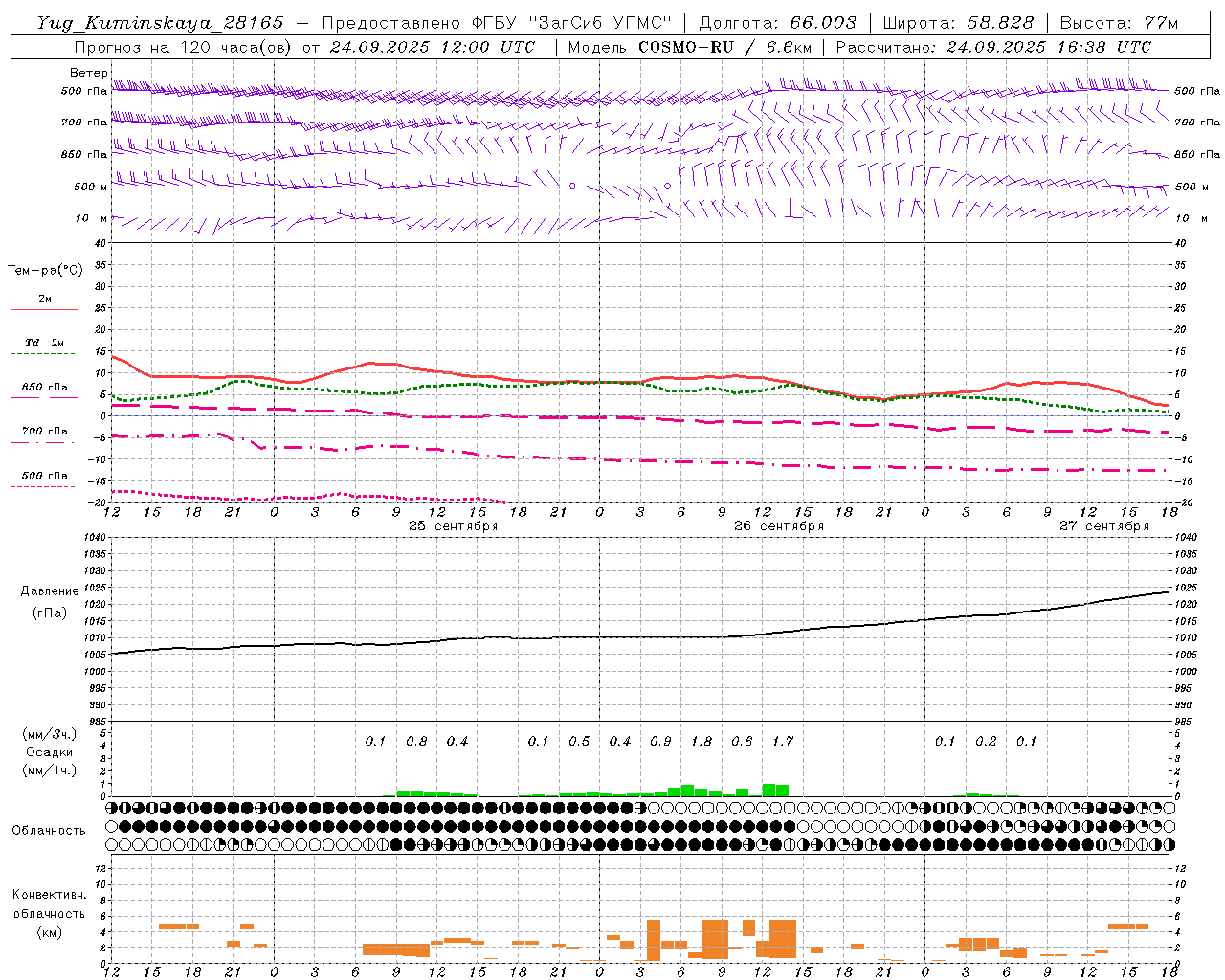The height and width of the screenshot is (980, 1225).
Task: Click the 1.8 precipitation value
Action: tap(702, 742)
